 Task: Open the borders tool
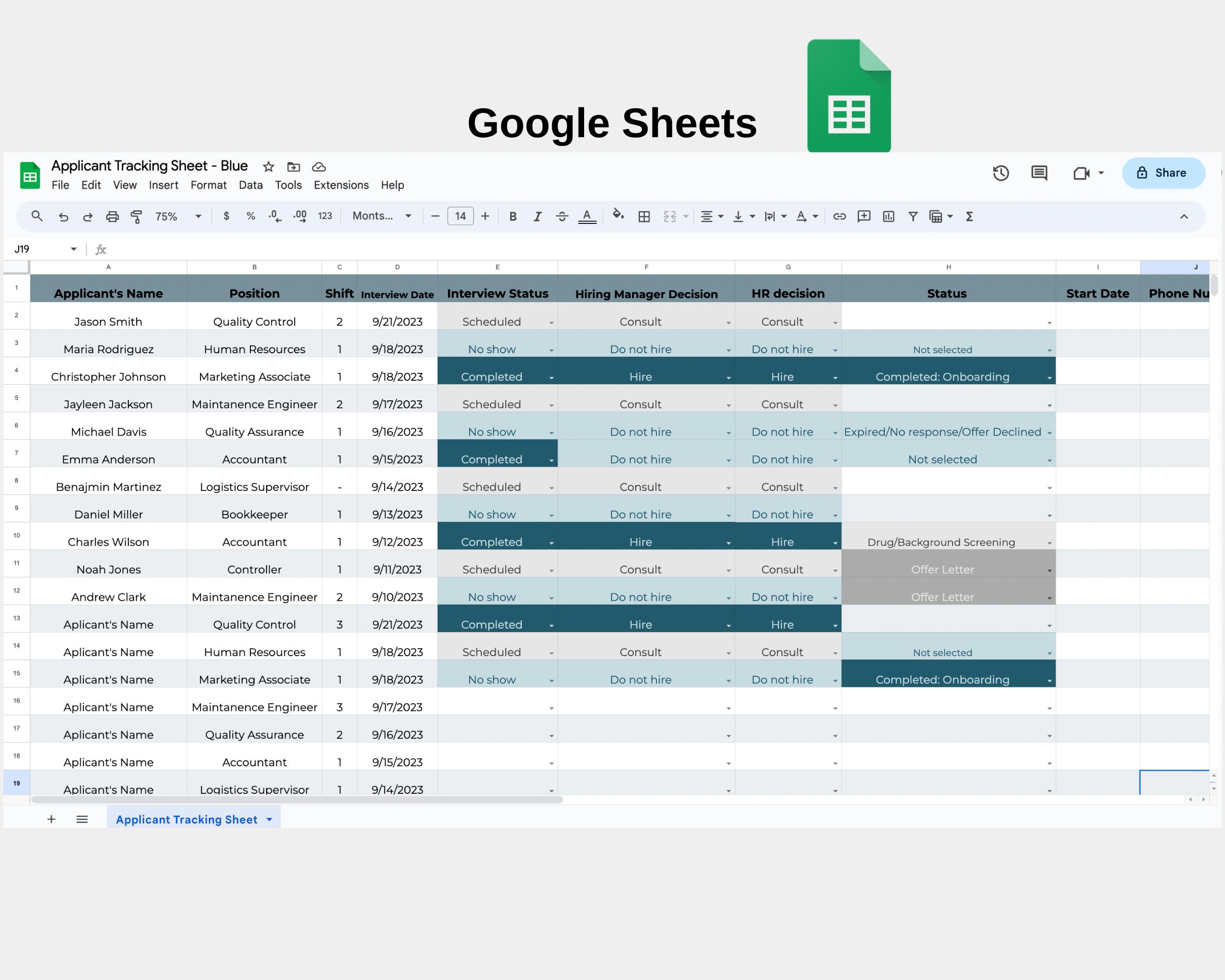click(644, 217)
